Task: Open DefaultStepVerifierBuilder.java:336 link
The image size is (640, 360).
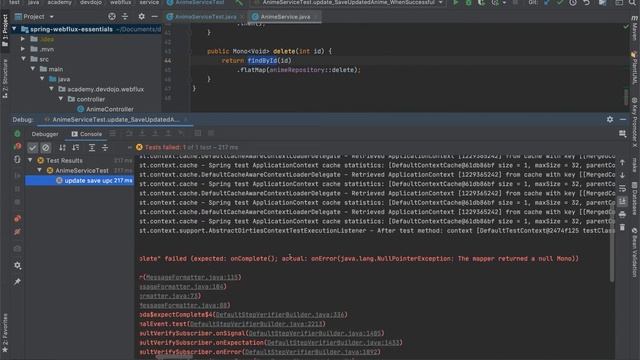Action: pos(280,315)
